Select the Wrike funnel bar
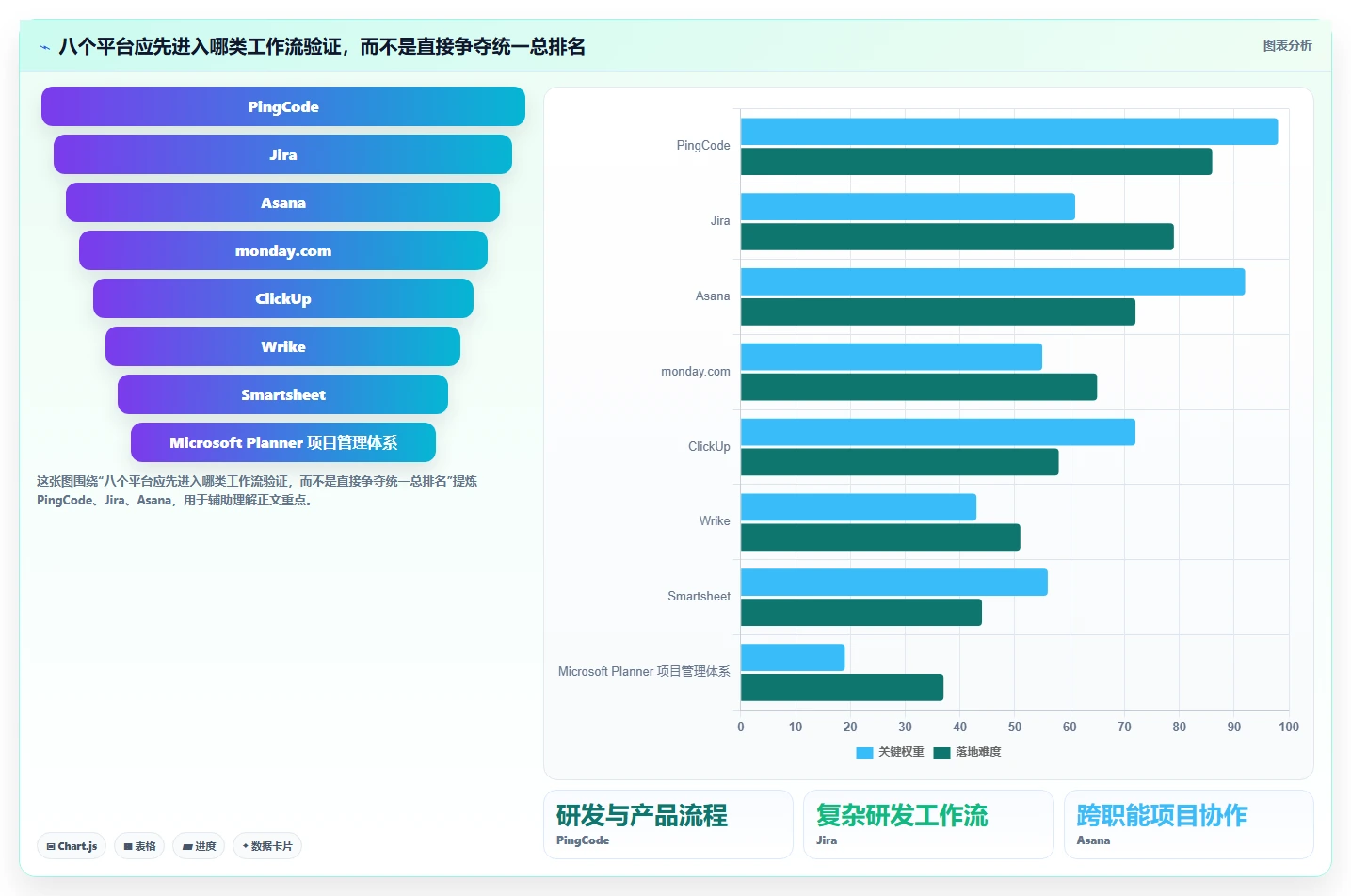 click(x=283, y=346)
